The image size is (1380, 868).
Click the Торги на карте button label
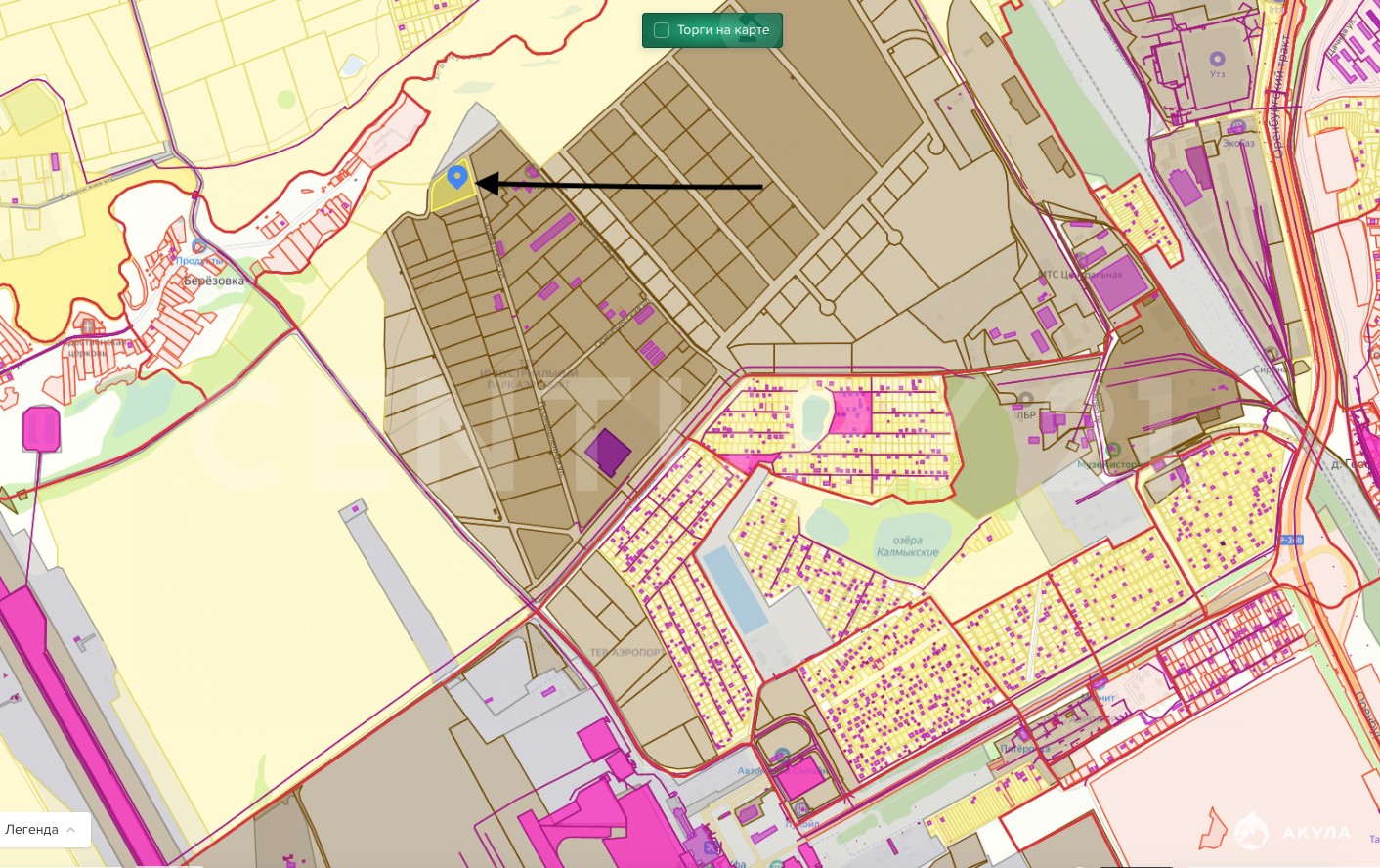[x=723, y=30]
